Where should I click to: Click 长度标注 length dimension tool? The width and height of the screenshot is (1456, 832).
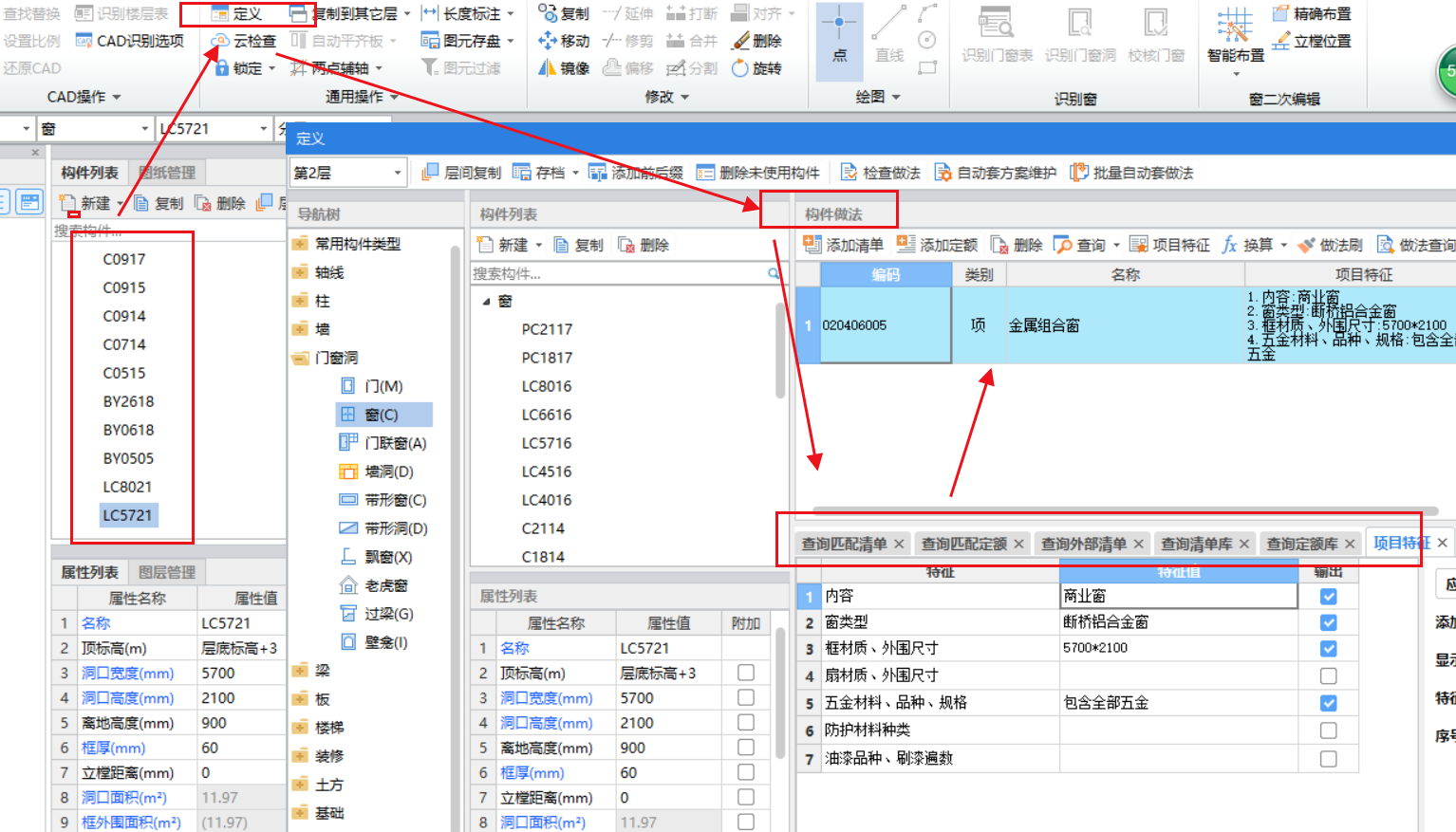[467, 13]
